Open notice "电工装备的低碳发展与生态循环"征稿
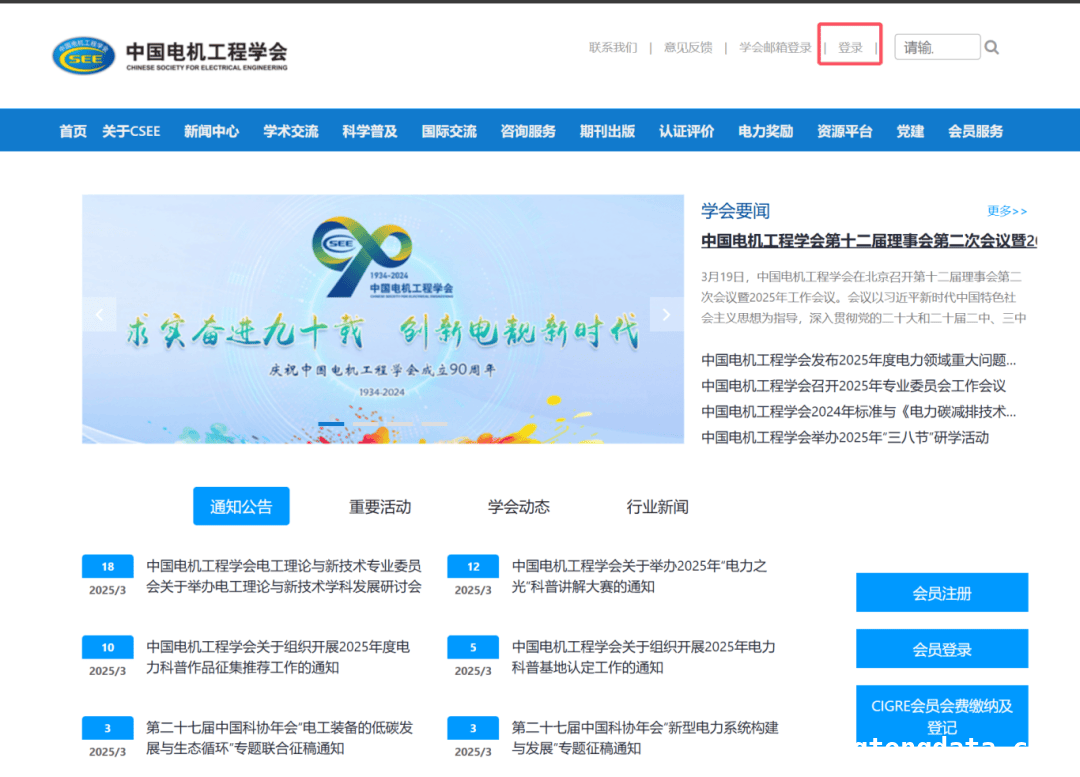 (280, 738)
